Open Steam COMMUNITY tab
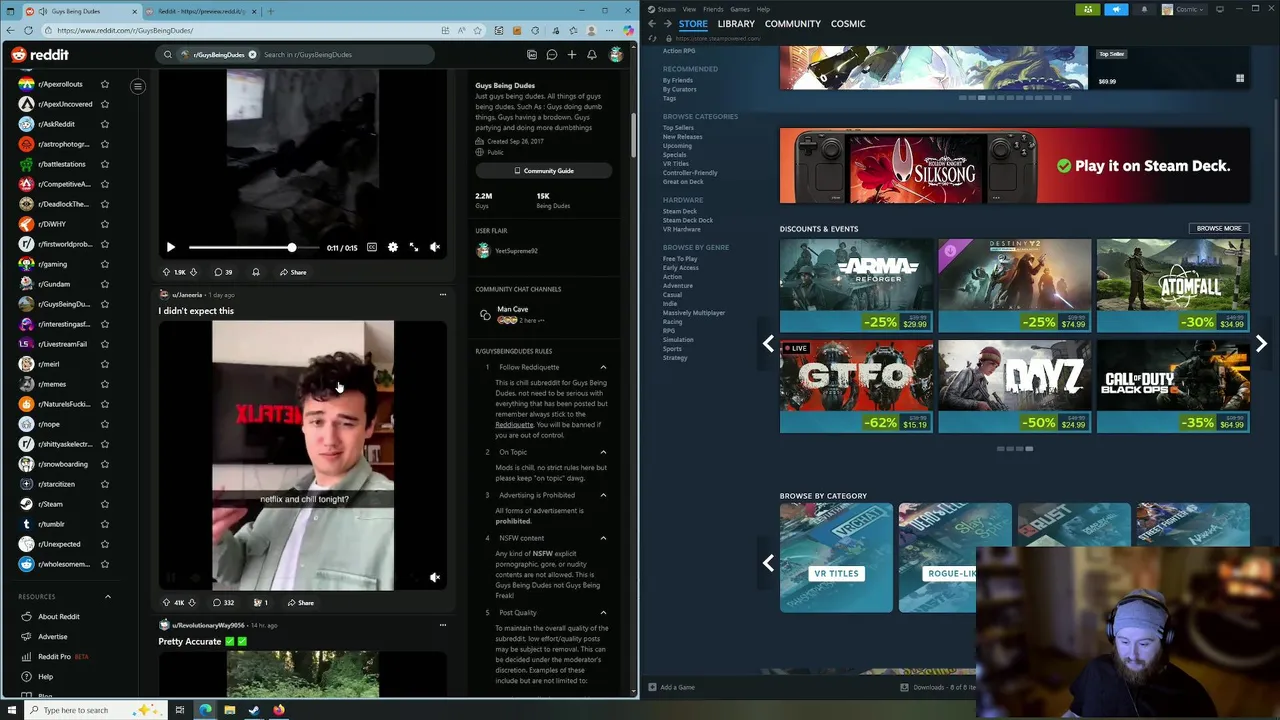Screen dimensions: 1280x720 (x=793, y=24)
